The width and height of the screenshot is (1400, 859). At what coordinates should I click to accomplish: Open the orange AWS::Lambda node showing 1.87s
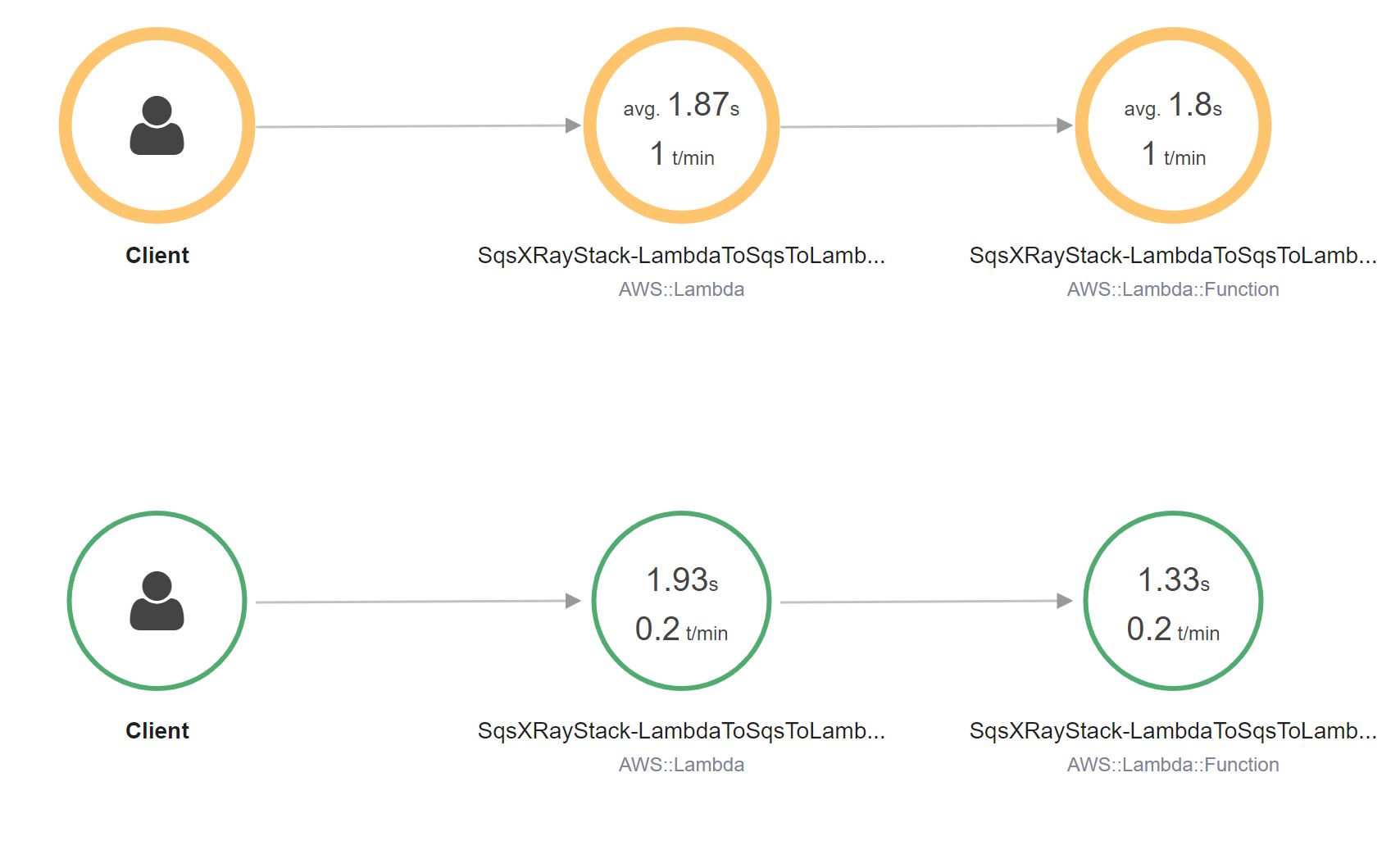point(681,125)
